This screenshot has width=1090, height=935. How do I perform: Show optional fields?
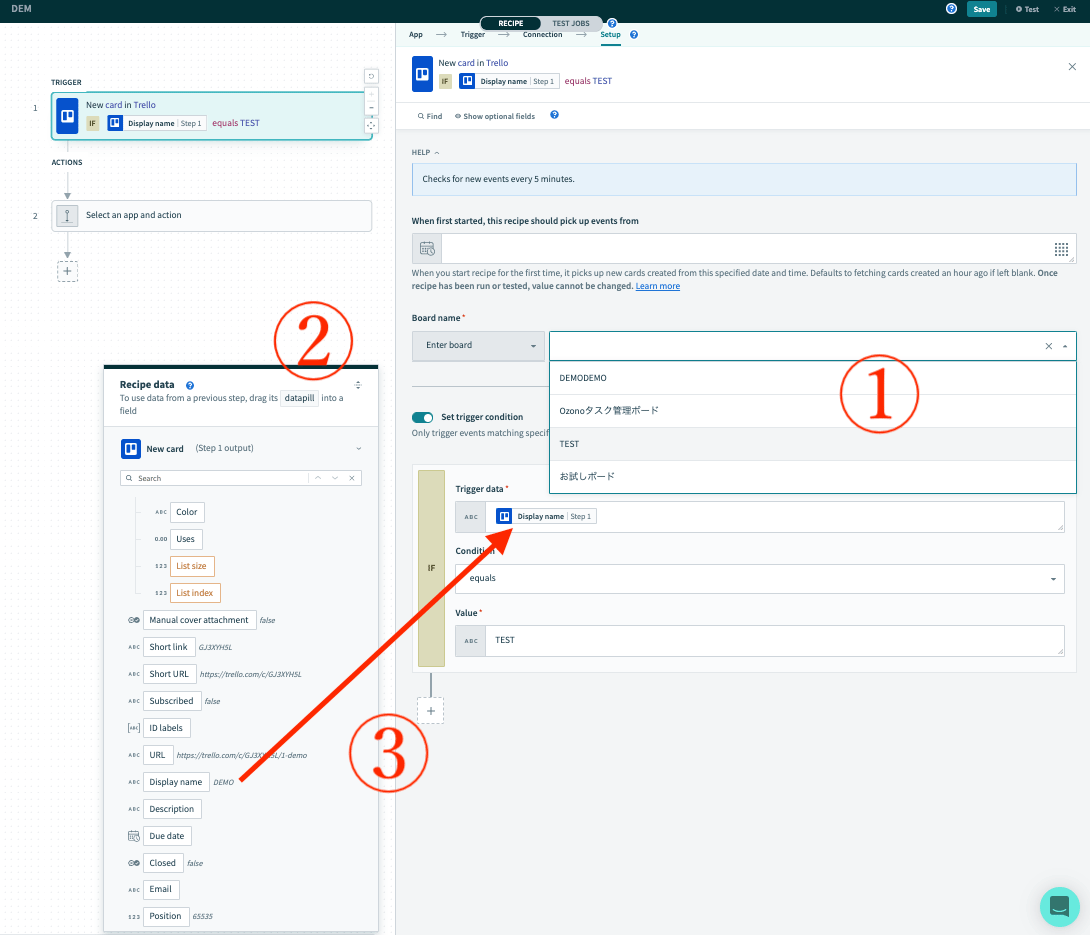point(495,116)
